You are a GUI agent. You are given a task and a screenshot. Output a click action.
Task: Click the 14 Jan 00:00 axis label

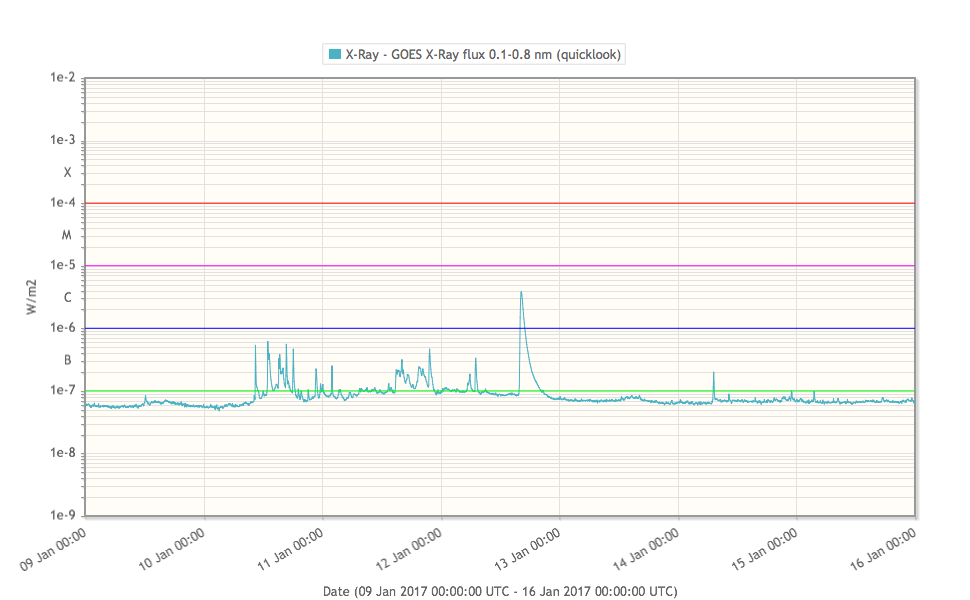pos(647,550)
